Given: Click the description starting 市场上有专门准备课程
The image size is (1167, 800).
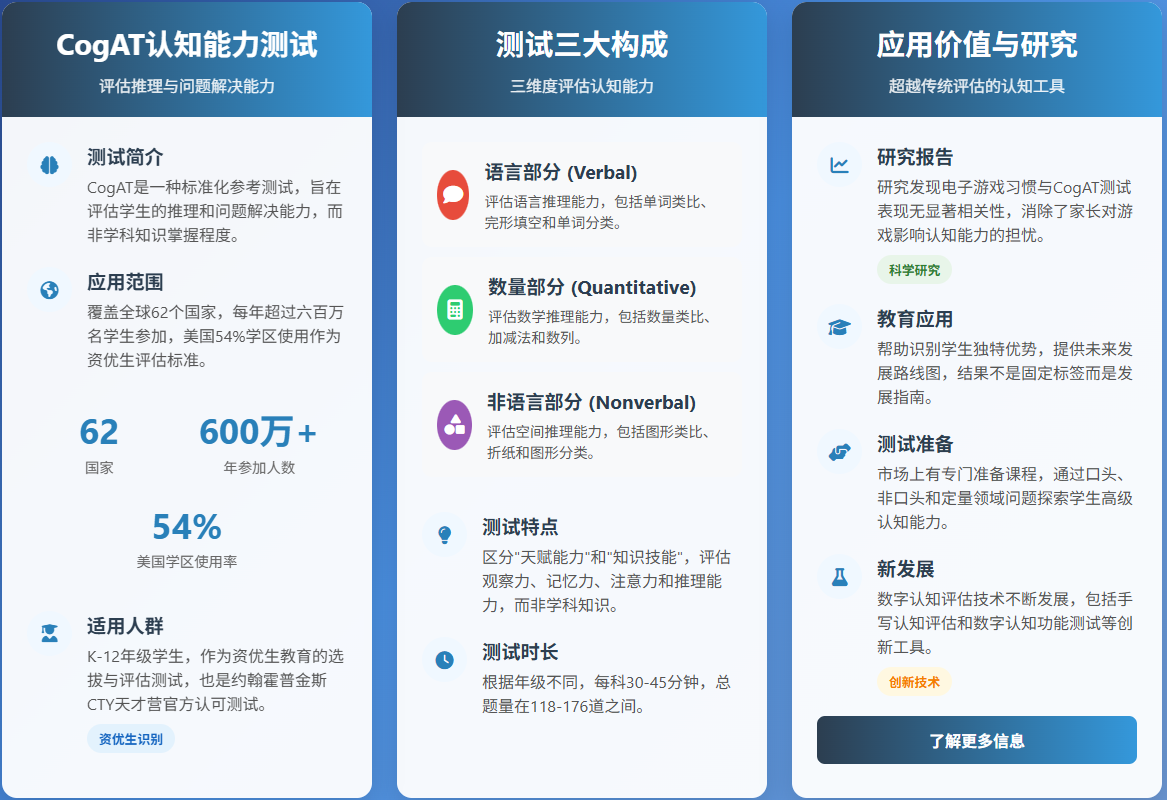Looking at the screenshot, I should 1005,499.
